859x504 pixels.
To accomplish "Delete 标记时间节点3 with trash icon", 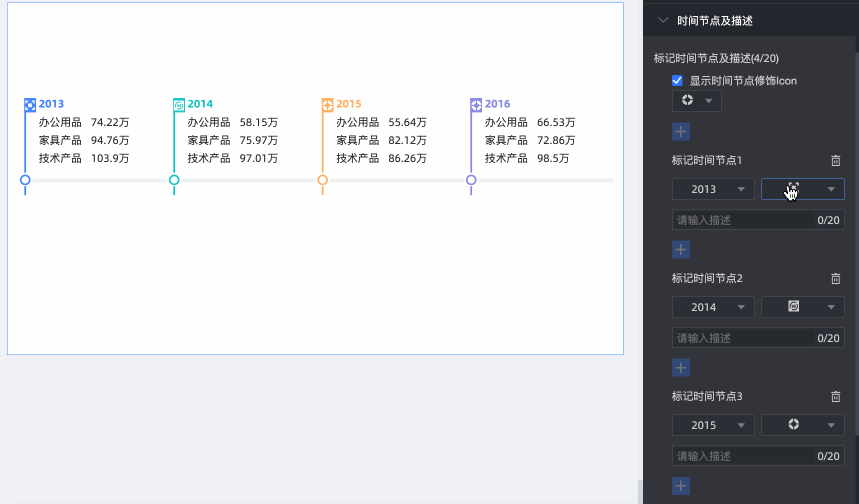I will click(x=836, y=396).
